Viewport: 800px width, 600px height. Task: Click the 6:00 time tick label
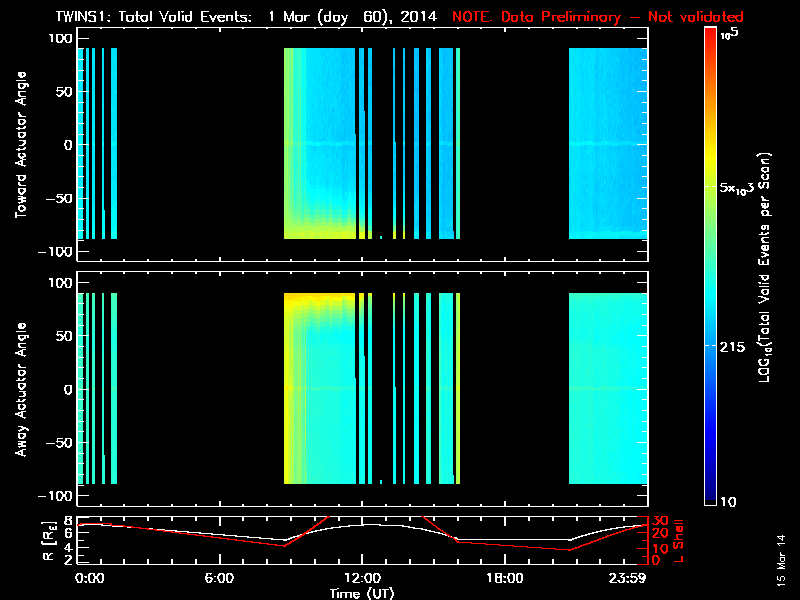[x=219, y=578]
